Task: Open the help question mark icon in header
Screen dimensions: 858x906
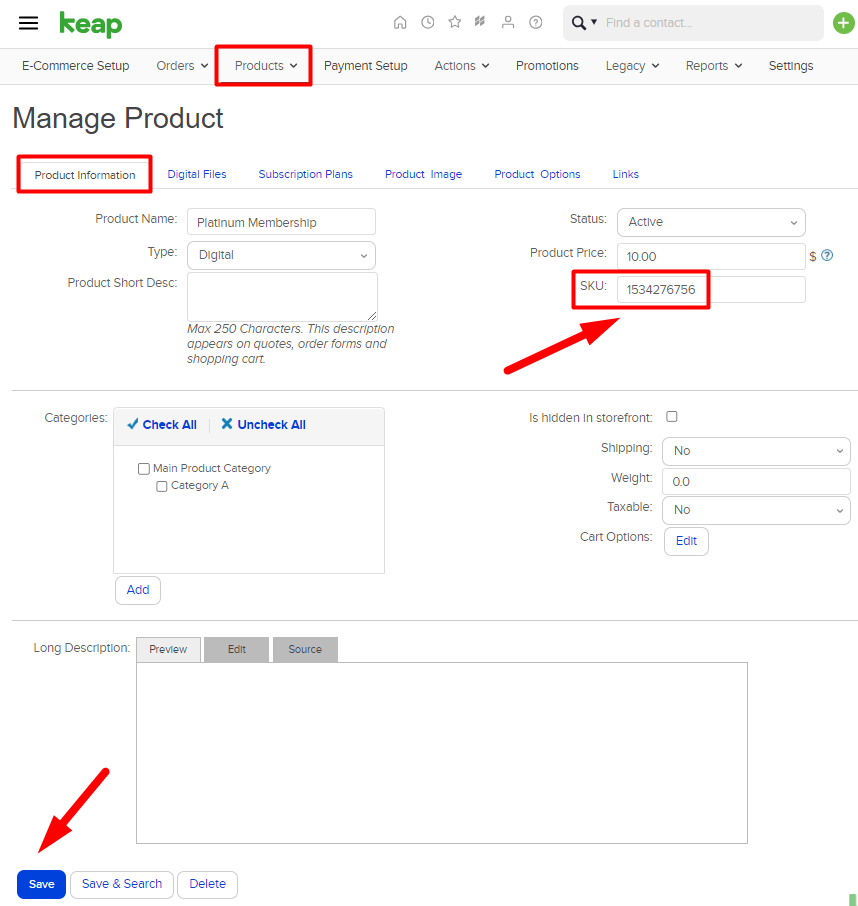Action: pos(536,23)
